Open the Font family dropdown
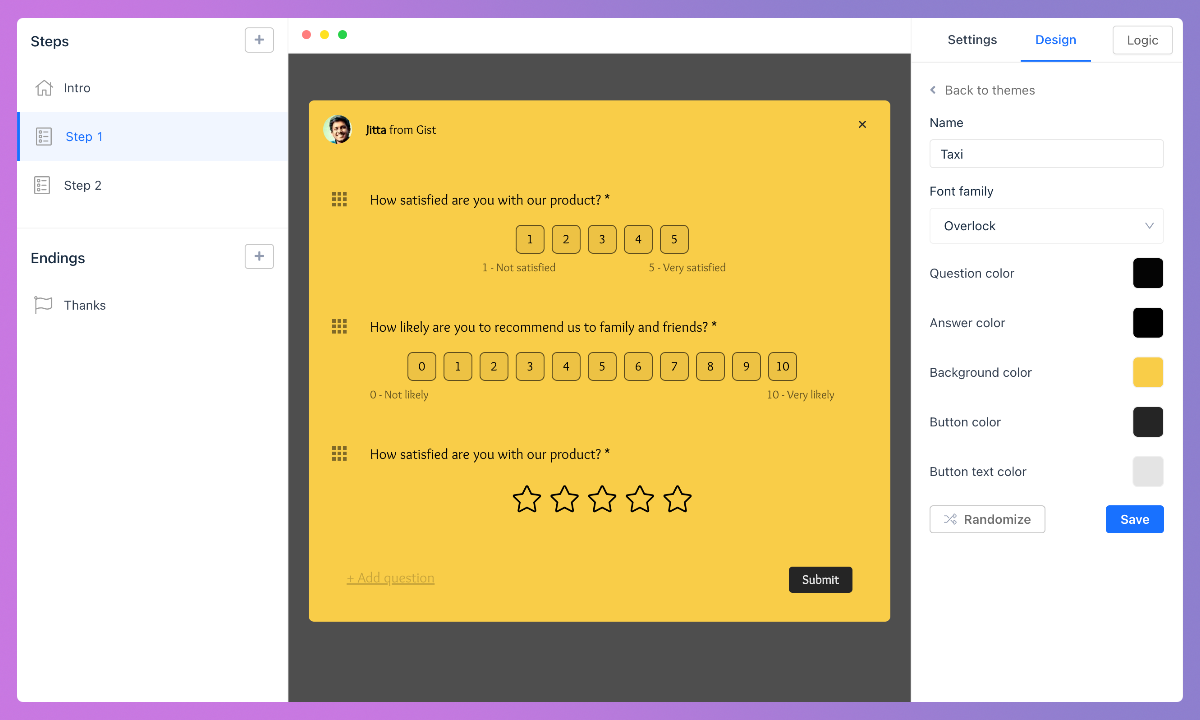The width and height of the screenshot is (1200, 720). [x=1046, y=226]
